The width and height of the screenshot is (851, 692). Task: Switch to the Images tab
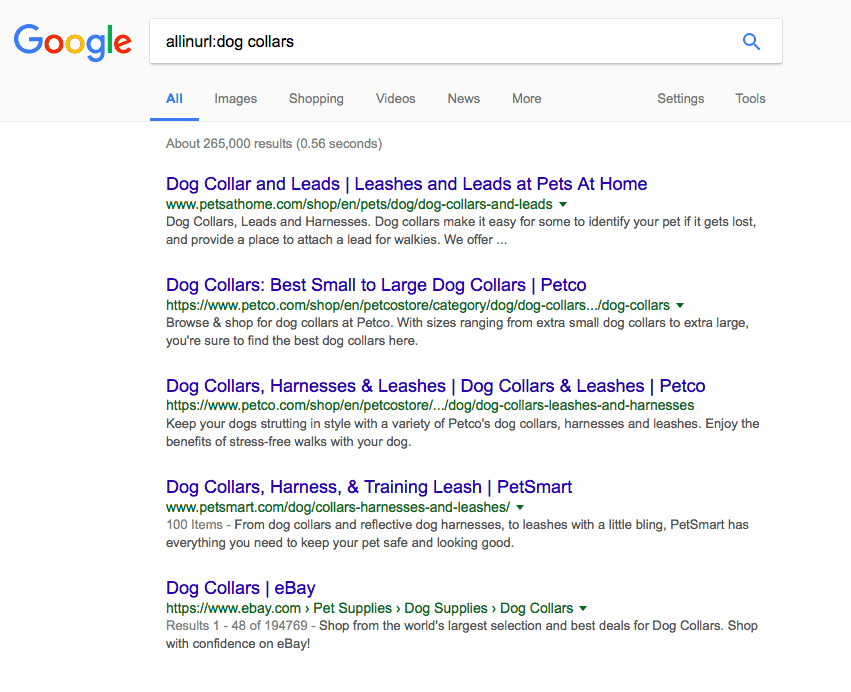click(235, 99)
